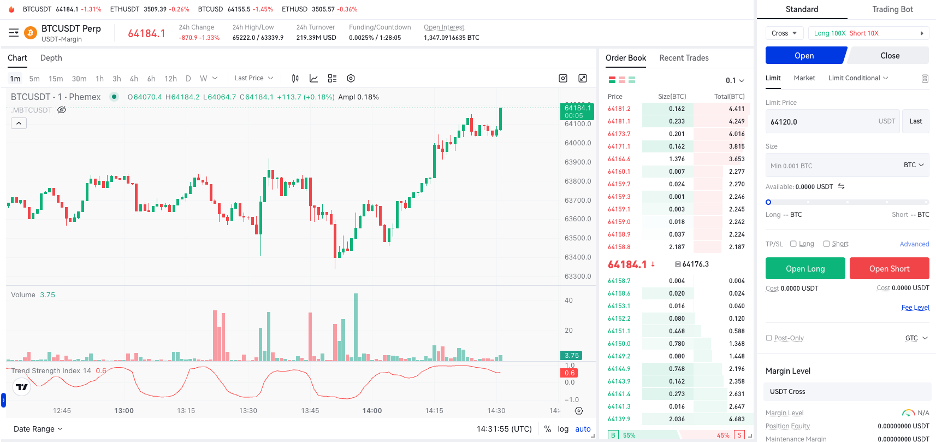The image size is (936, 442).
Task: Open the Cross margin mode dropdown
Action: pos(781,33)
